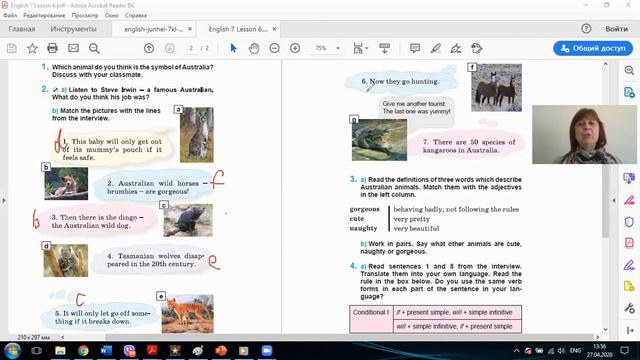Open File Explorer from the taskbar

click(x=60, y=351)
